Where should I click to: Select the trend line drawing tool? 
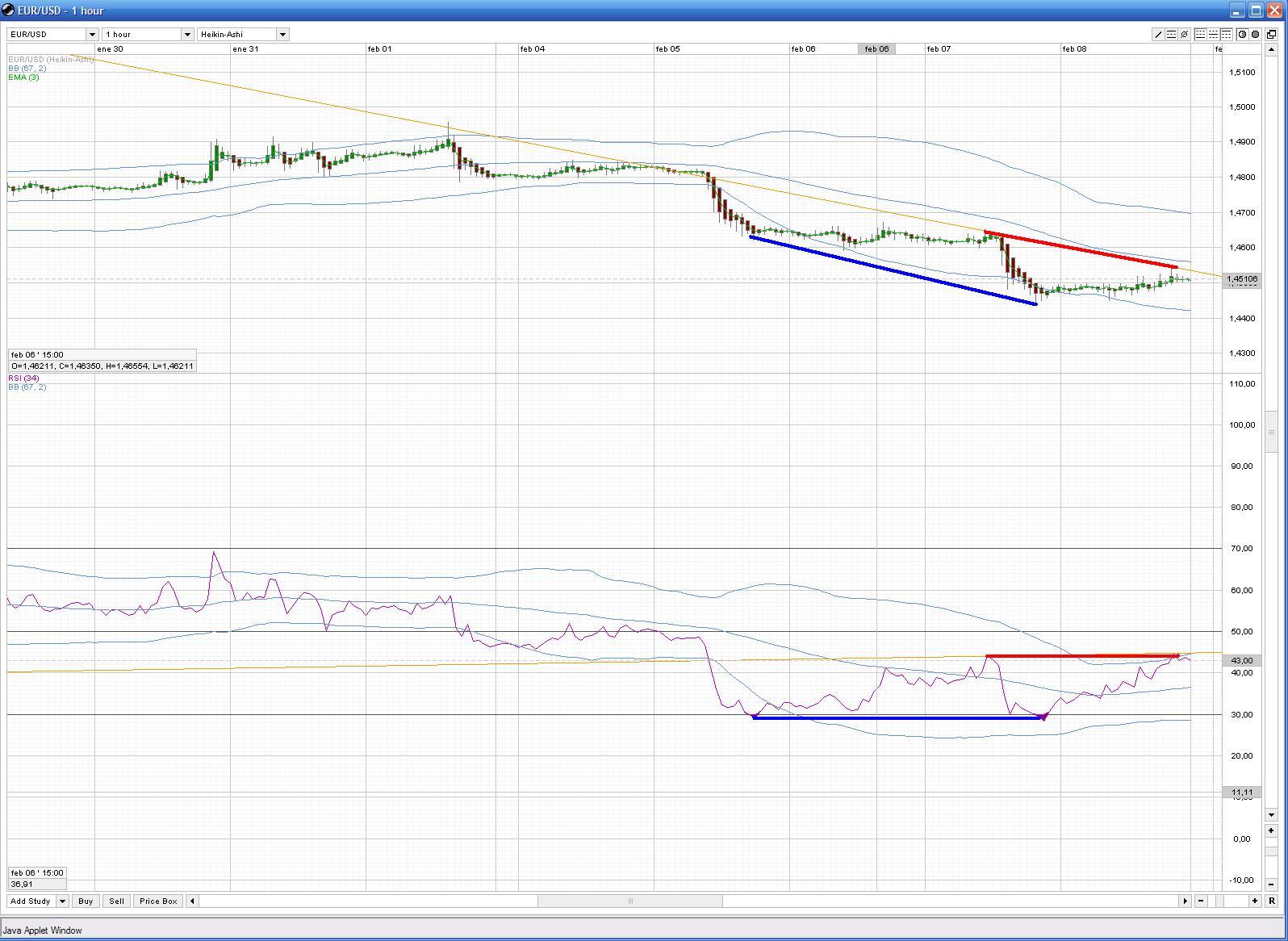point(1158,35)
